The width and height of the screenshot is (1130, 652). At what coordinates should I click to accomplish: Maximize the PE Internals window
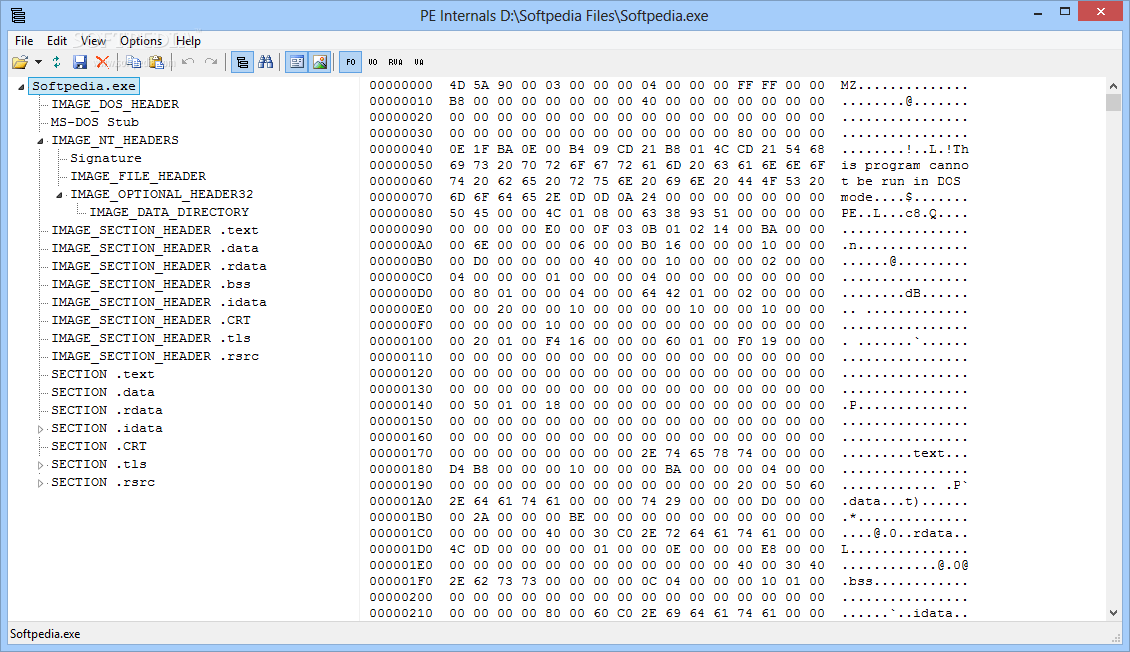pyautogui.click(x=1065, y=12)
